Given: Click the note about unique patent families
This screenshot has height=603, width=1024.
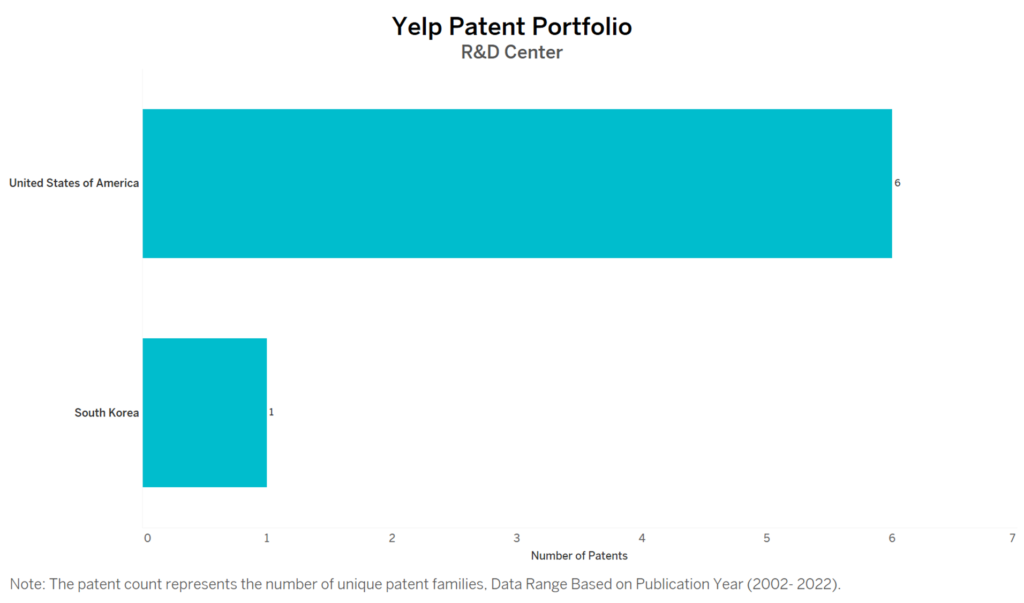Looking at the screenshot, I should (x=425, y=584).
